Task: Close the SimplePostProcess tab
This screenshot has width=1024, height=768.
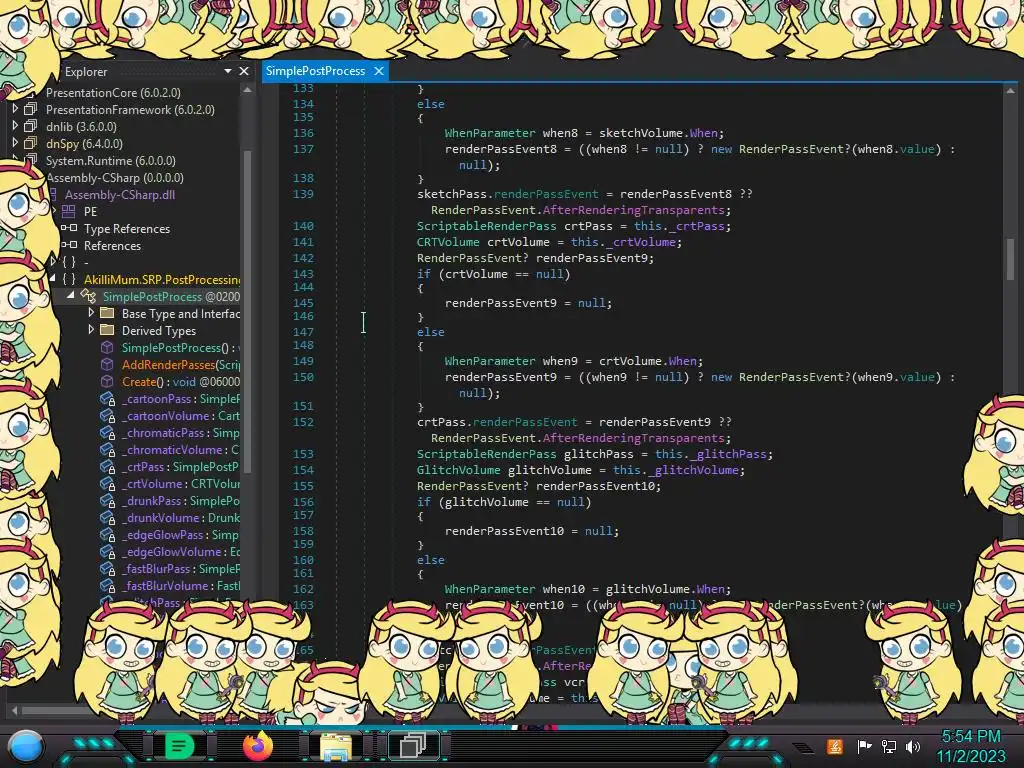Action: coord(379,71)
